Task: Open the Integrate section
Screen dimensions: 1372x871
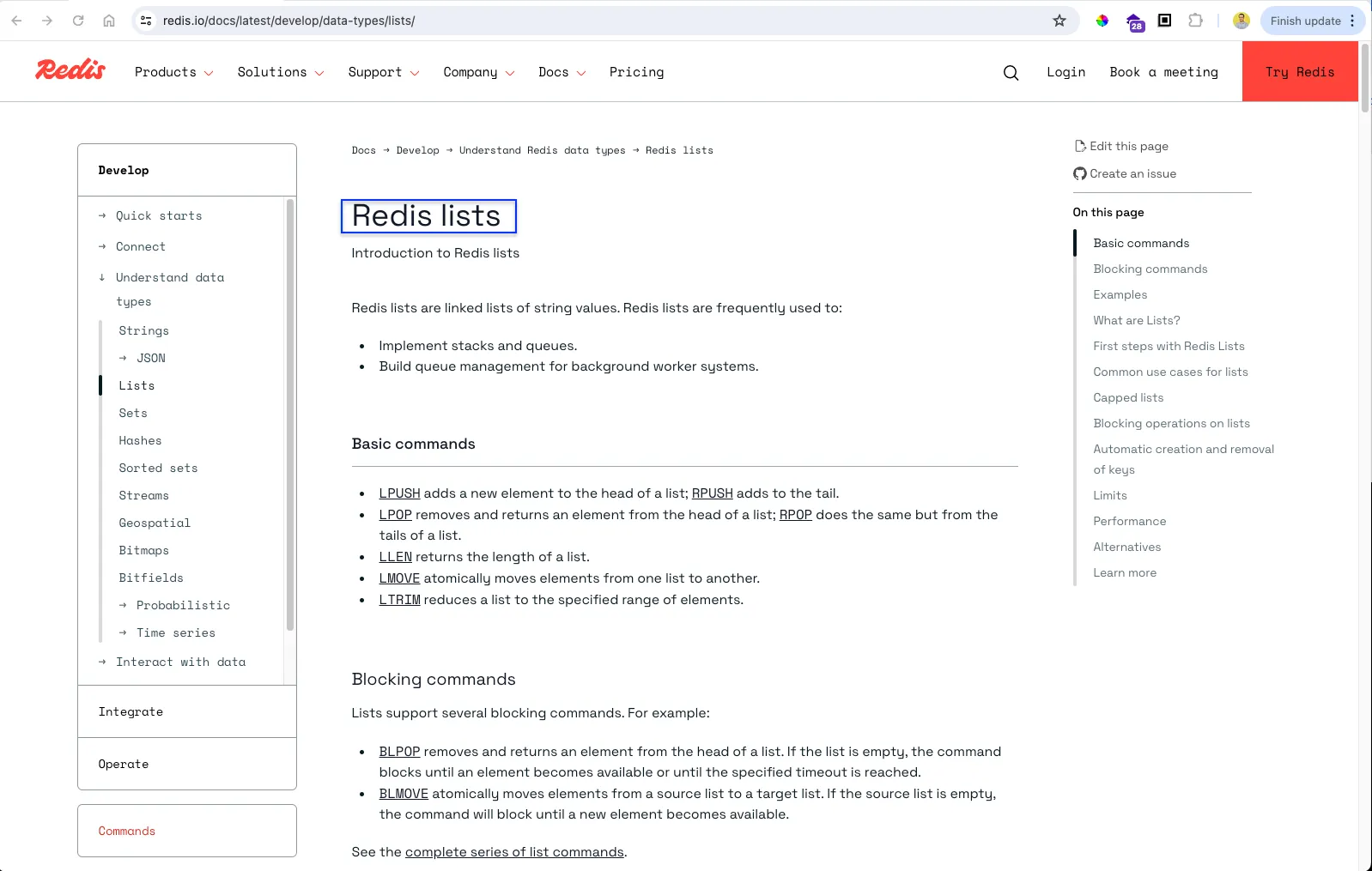Action: pyautogui.click(x=187, y=711)
